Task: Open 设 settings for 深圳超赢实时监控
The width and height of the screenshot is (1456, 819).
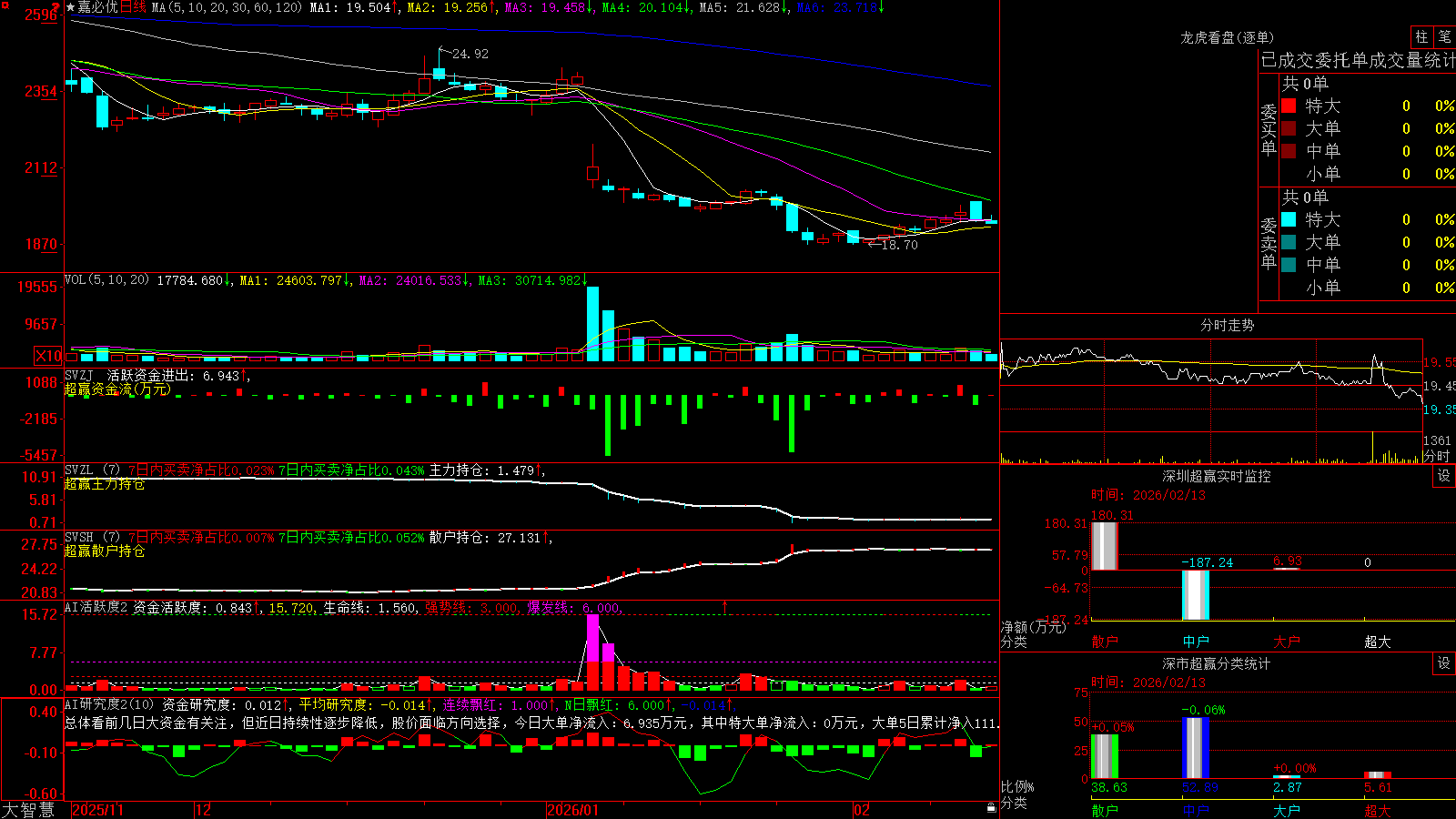Action: pyautogui.click(x=1444, y=476)
